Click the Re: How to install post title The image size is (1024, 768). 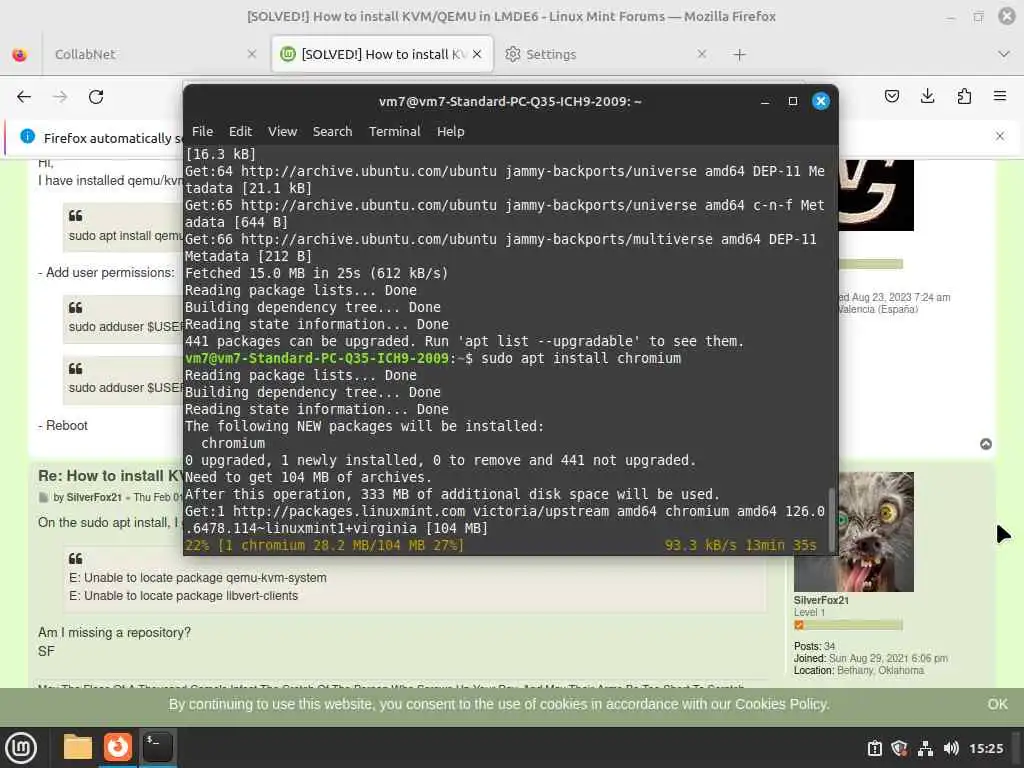click(110, 476)
